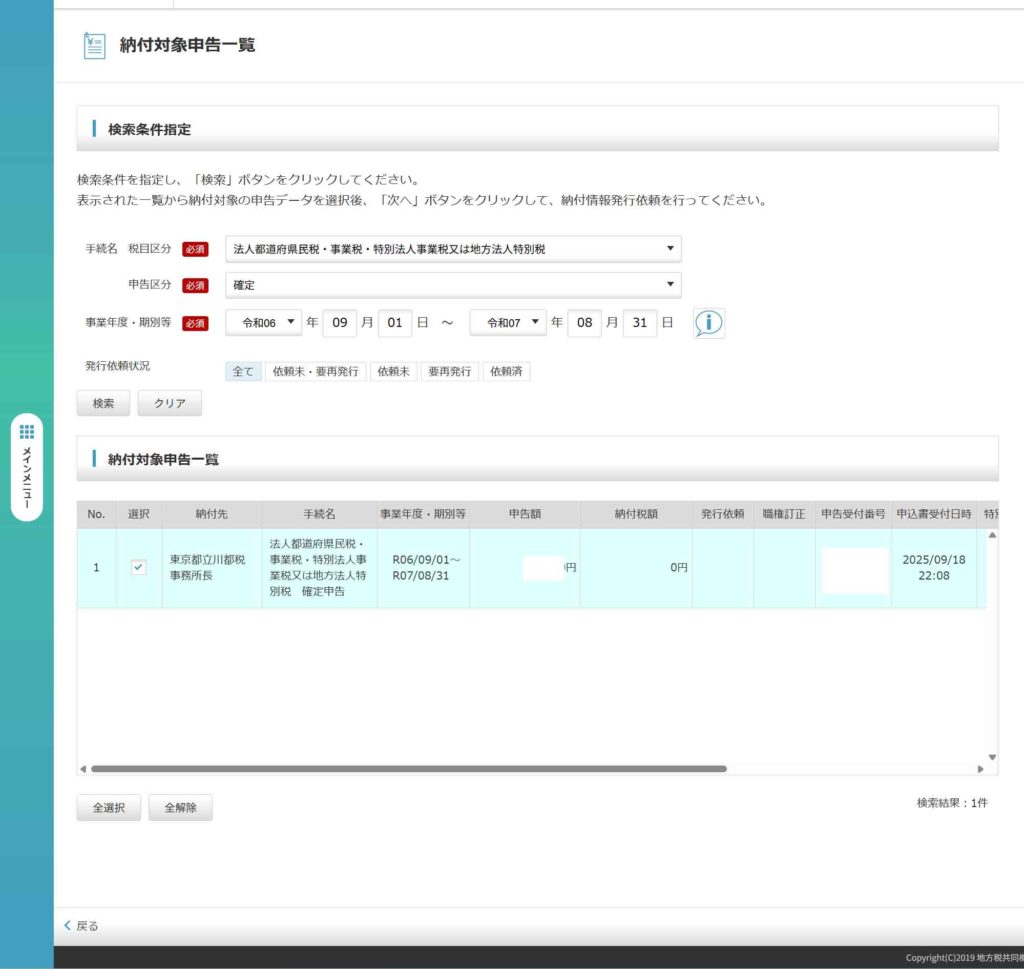The width and height of the screenshot is (1024, 969).
Task: Select the 全て status filter
Action: [x=244, y=371]
